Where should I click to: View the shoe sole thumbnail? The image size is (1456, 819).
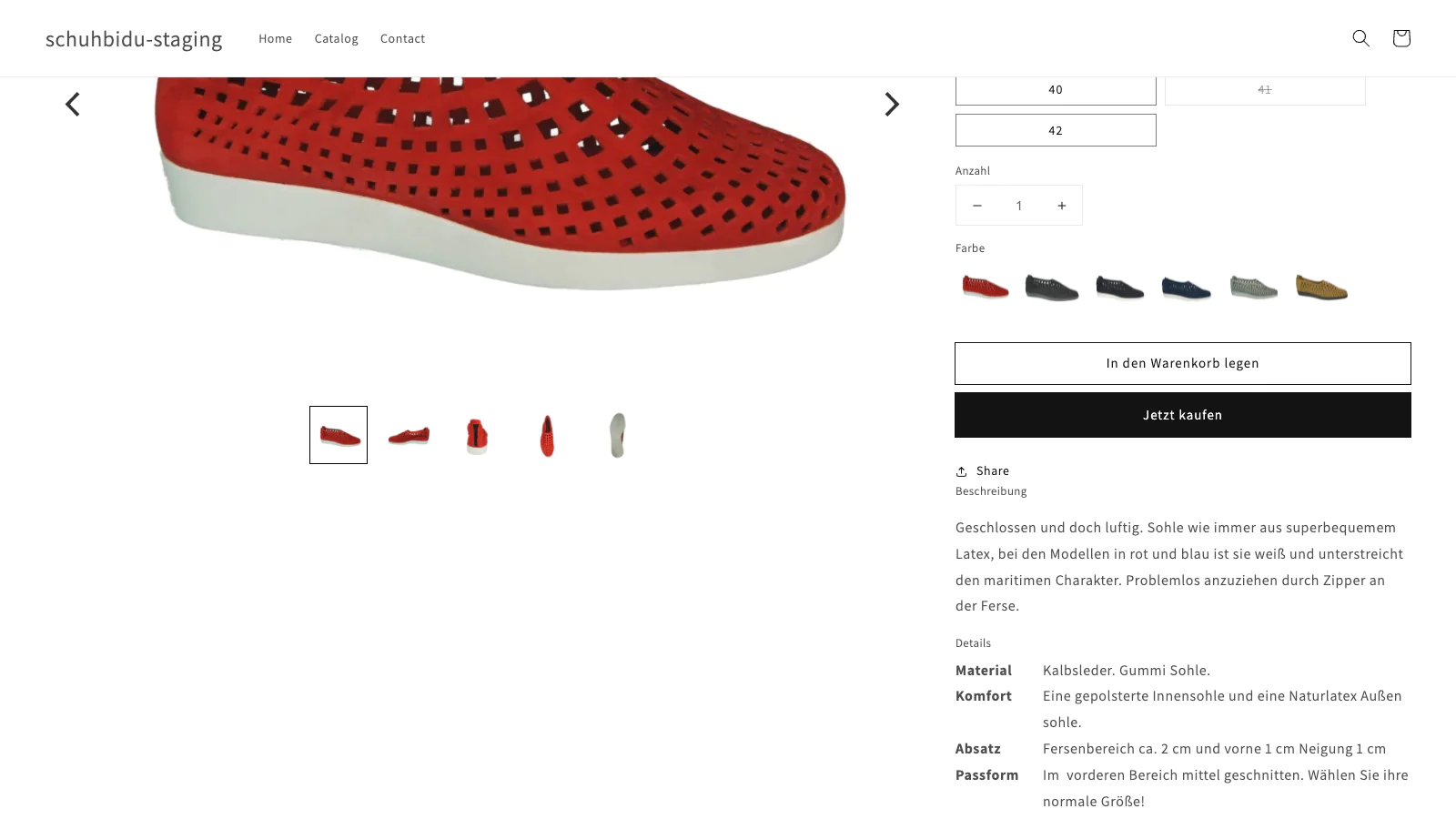click(x=618, y=435)
